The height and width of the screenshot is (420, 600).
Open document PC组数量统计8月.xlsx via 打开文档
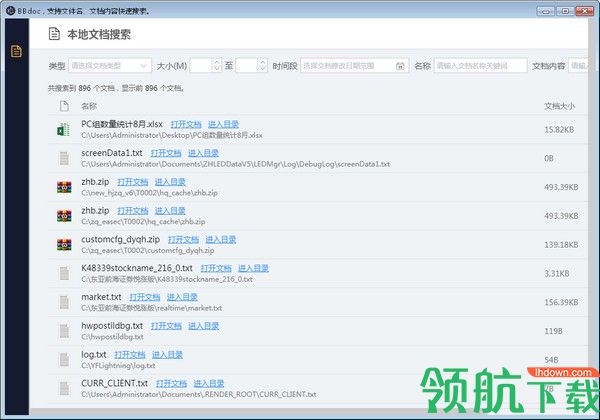(x=186, y=124)
